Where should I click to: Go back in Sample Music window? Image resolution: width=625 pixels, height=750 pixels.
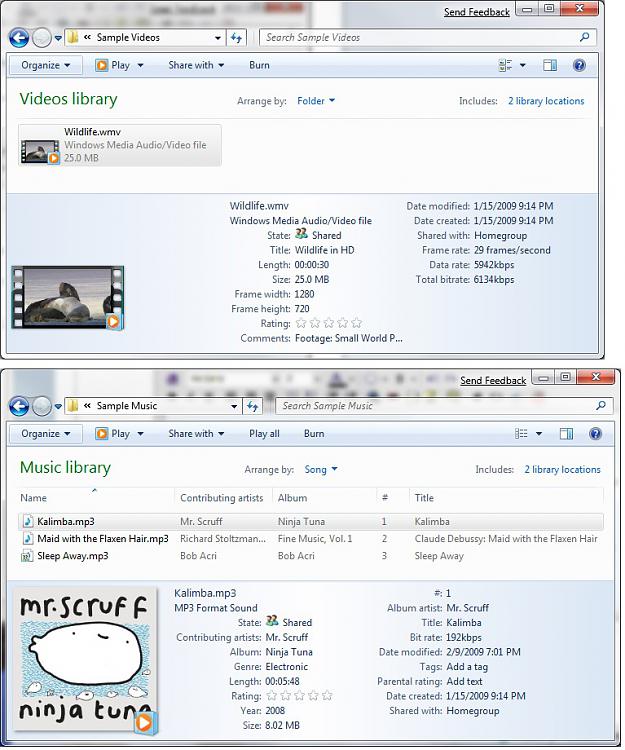(19, 406)
